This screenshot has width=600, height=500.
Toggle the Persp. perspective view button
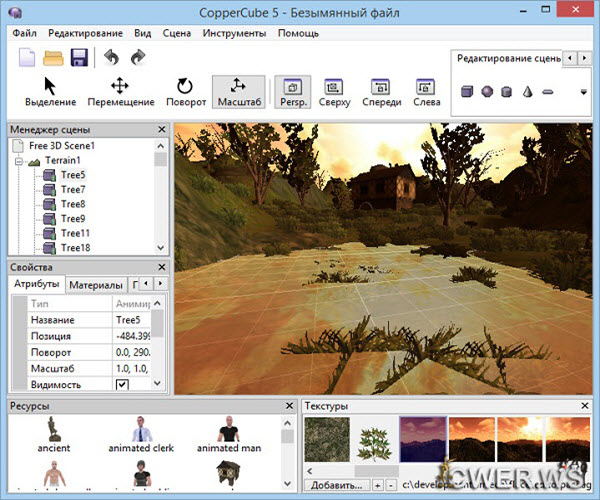[x=291, y=91]
